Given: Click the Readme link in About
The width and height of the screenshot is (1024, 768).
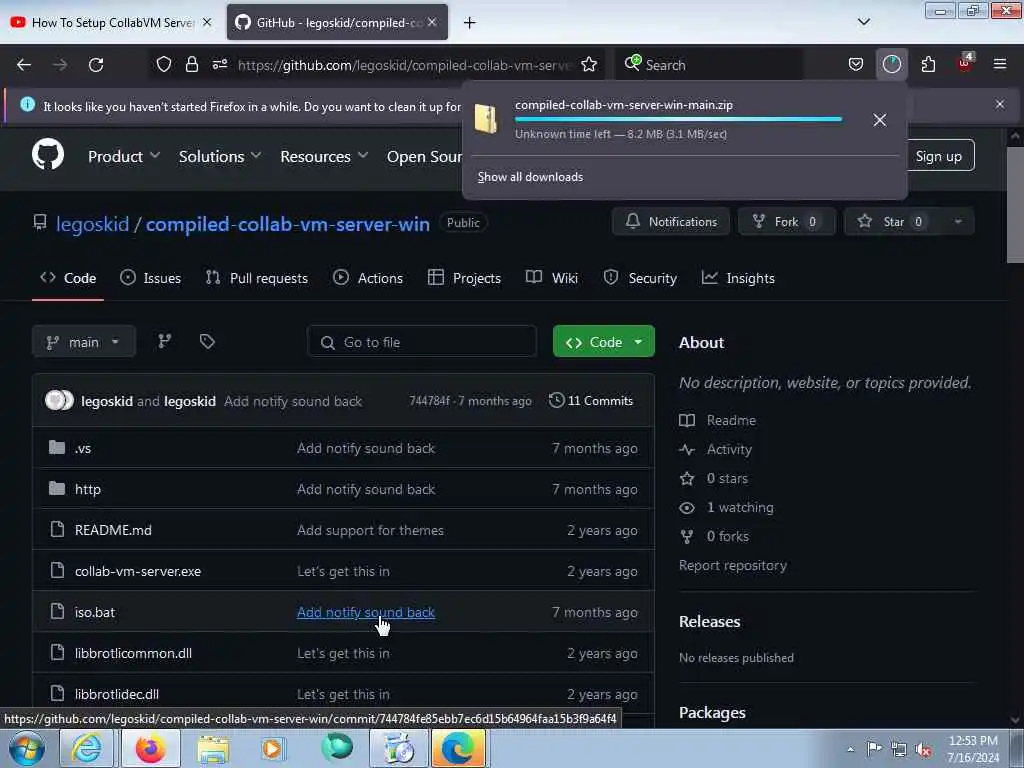Looking at the screenshot, I should pos(731,421).
